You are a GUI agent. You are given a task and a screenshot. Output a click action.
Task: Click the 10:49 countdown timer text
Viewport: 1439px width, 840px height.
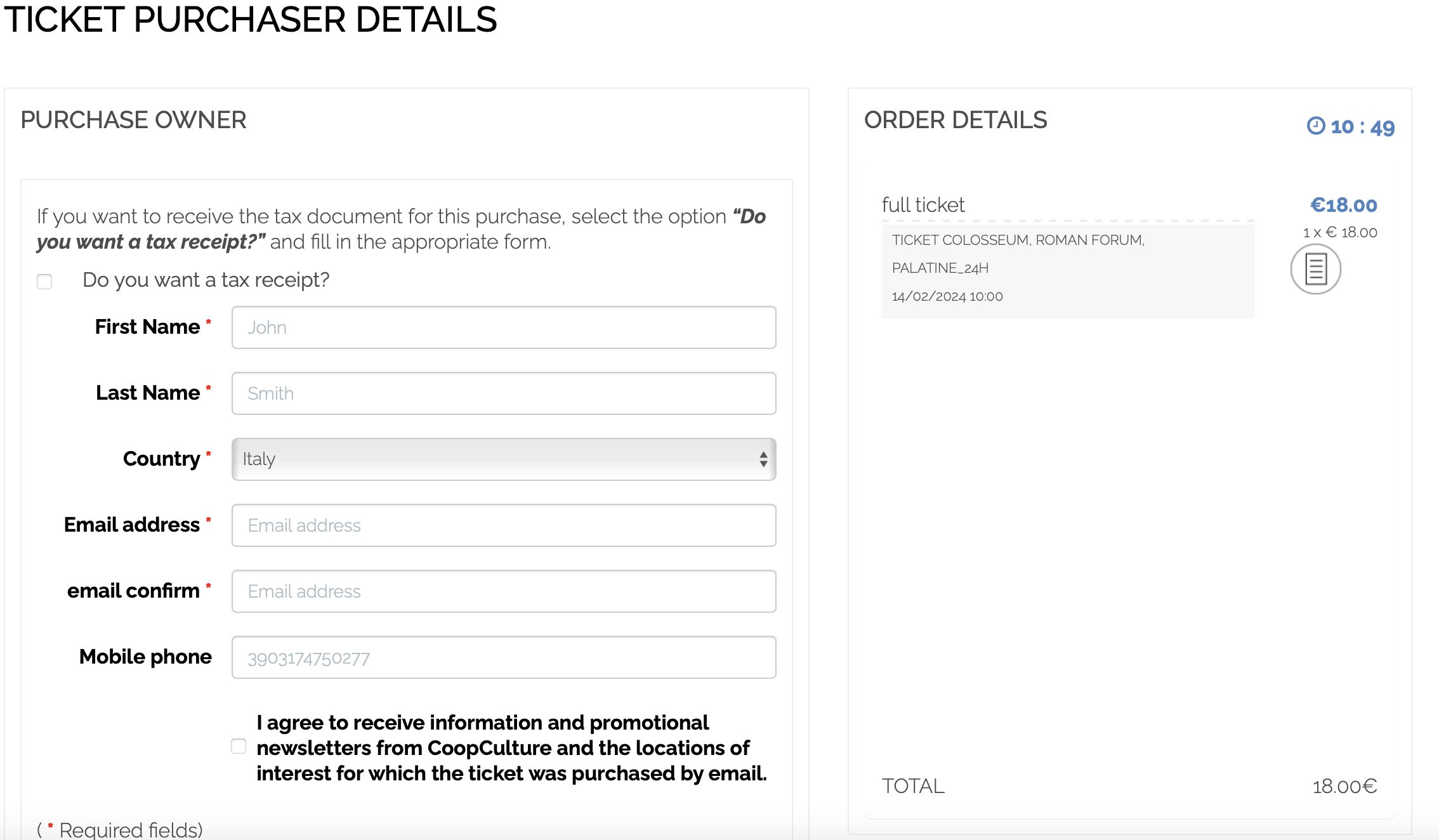(1362, 127)
